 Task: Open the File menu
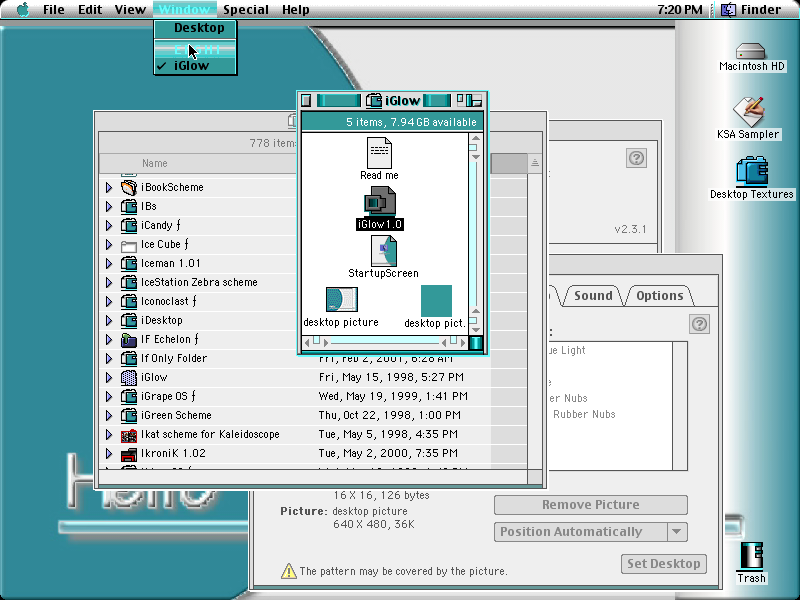pyautogui.click(x=54, y=10)
